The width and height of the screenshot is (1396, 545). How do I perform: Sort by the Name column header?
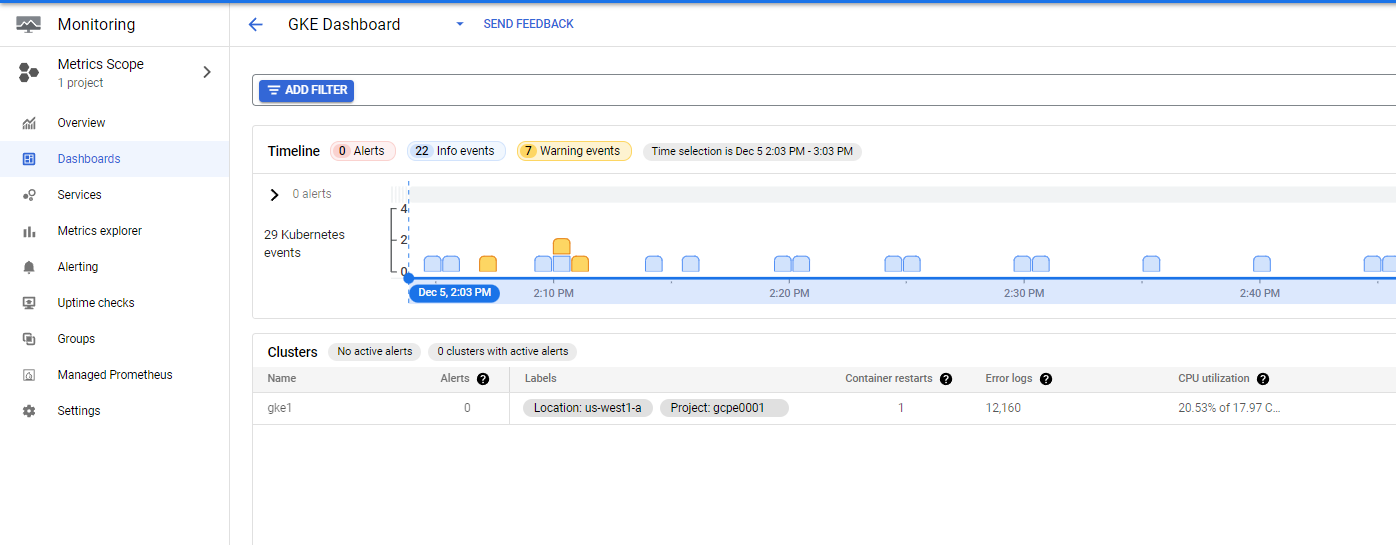(x=282, y=379)
